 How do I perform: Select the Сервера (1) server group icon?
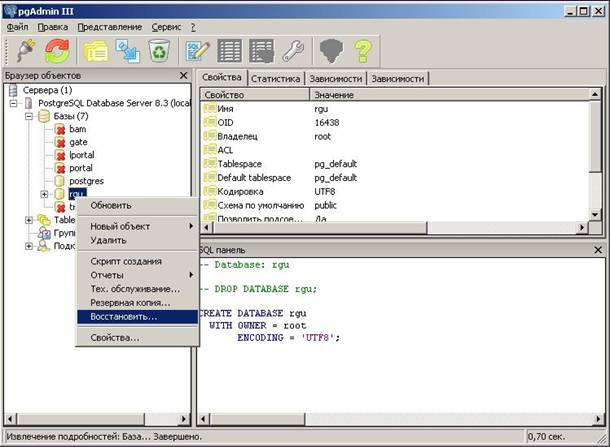coord(13,90)
